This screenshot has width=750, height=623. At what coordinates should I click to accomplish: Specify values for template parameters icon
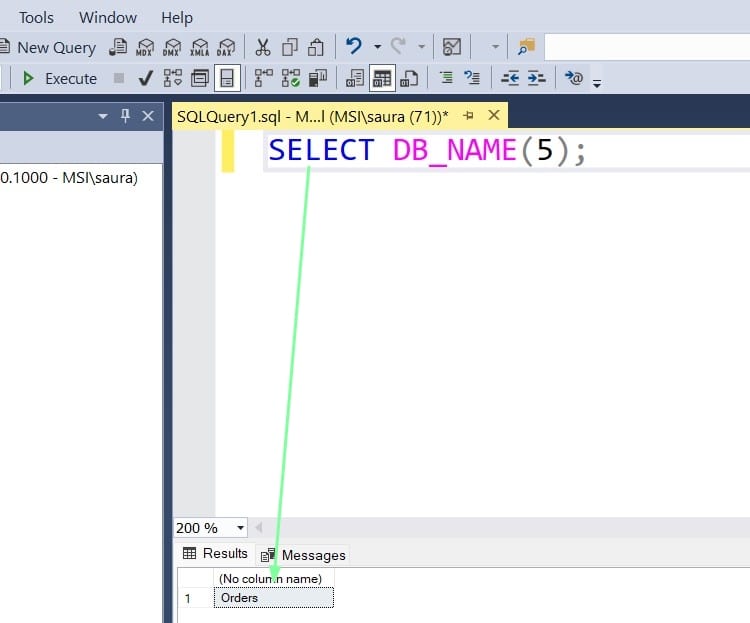coord(574,78)
